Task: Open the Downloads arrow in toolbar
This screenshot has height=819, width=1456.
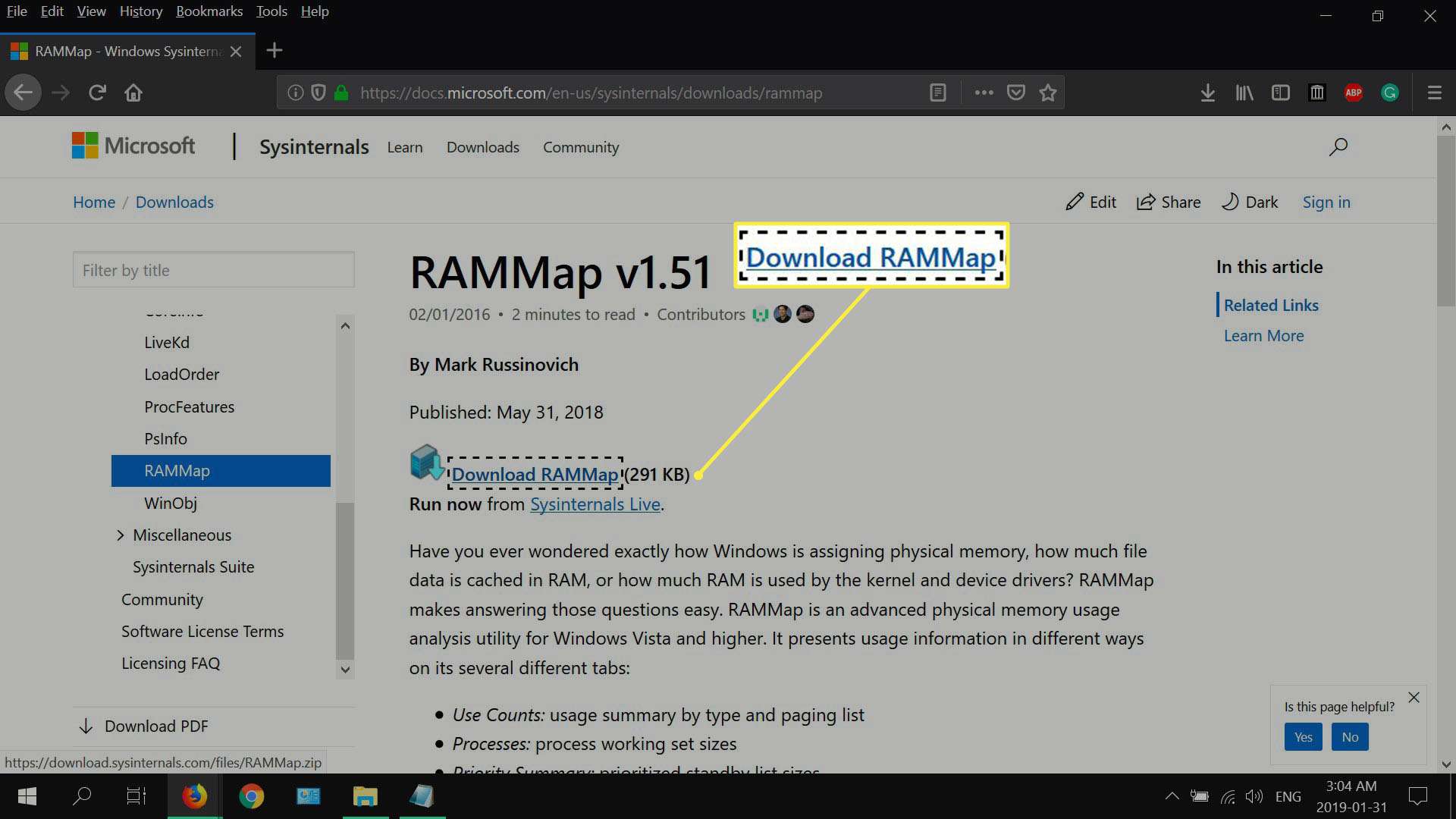Action: (1208, 93)
